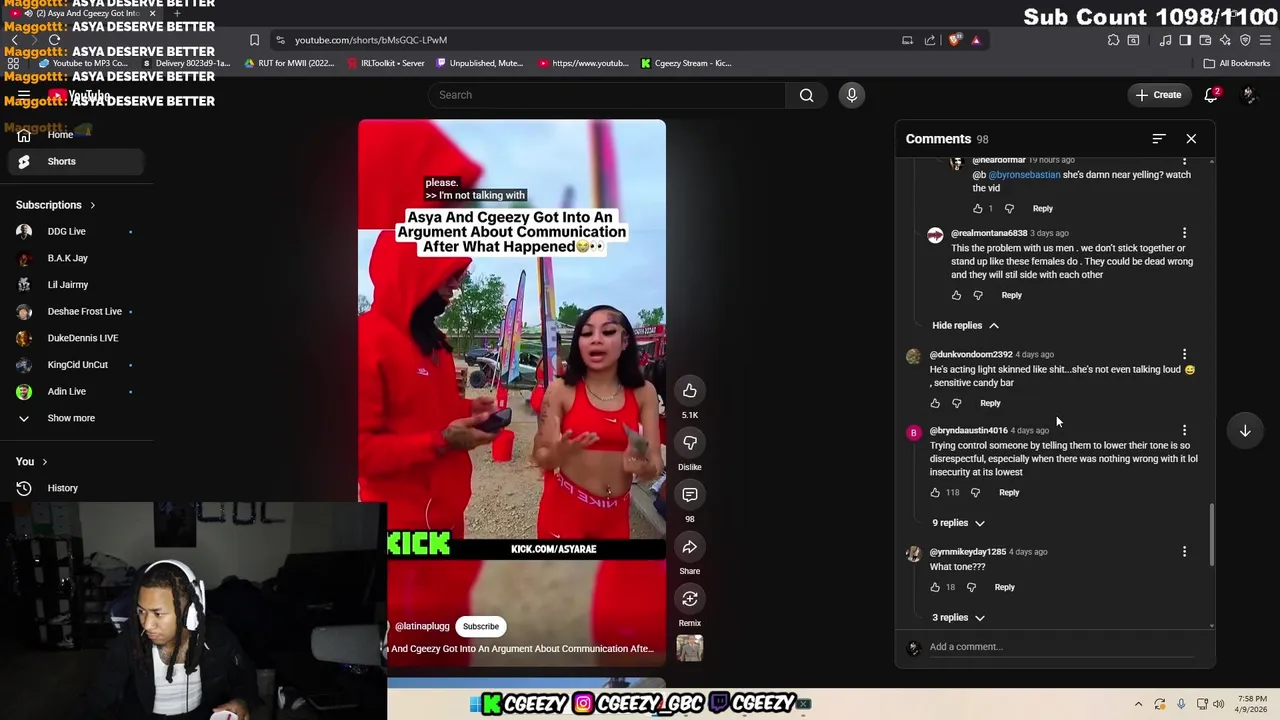The height and width of the screenshot is (720, 1280).
Task: Share the Short video
Action: [x=689, y=546]
